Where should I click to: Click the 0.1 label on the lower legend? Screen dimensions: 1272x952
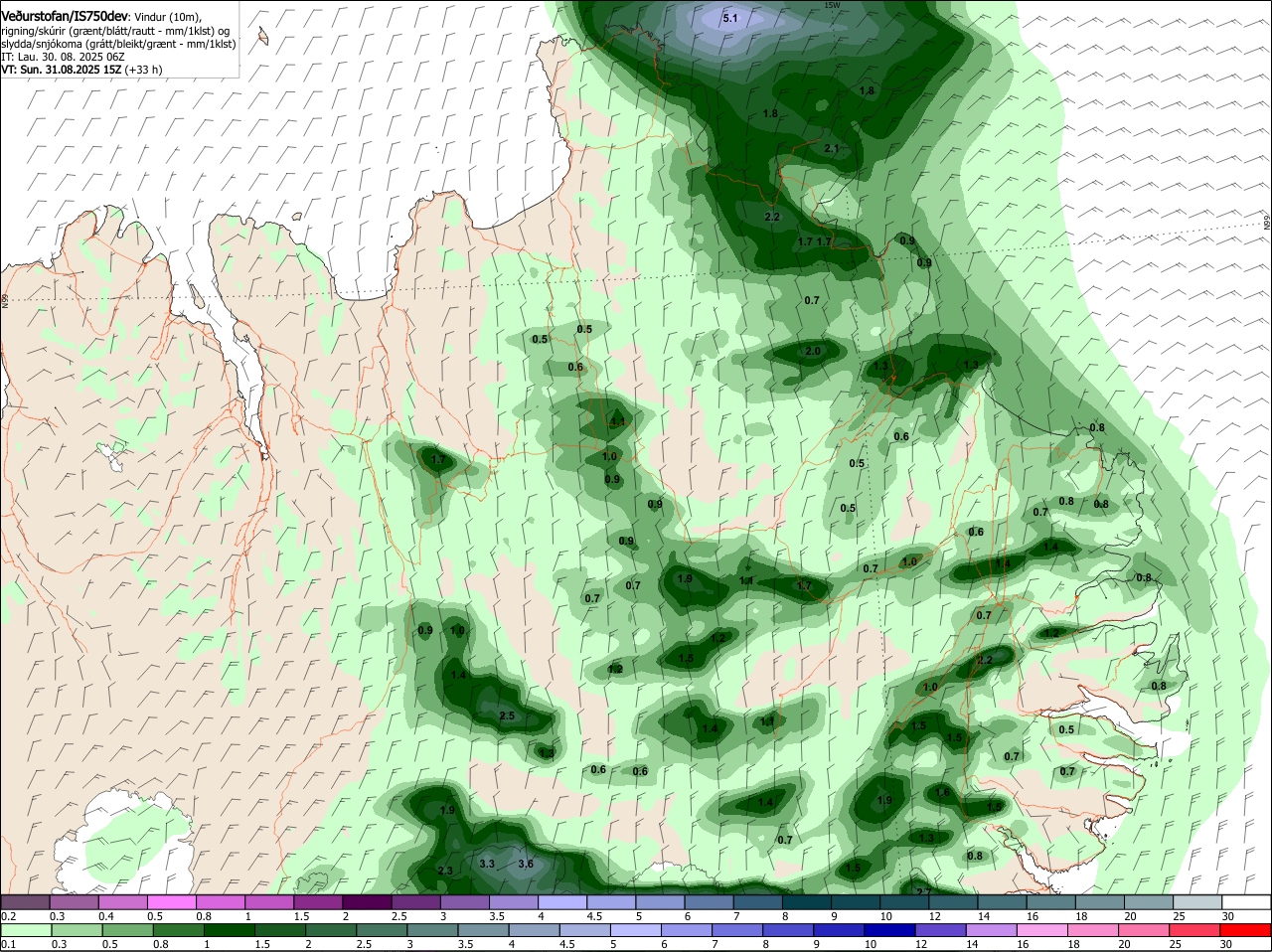coord(8,945)
